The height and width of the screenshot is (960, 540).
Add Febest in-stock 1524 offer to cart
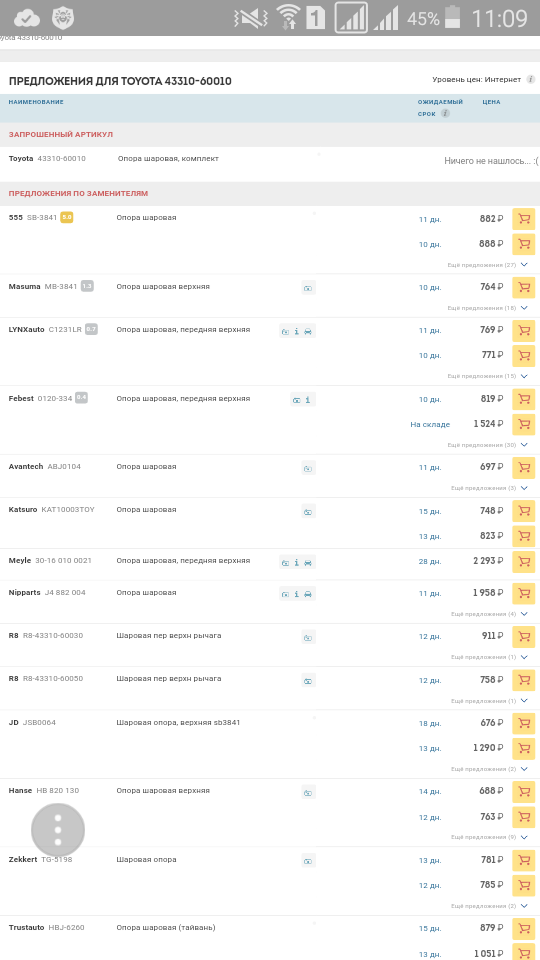[523, 424]
